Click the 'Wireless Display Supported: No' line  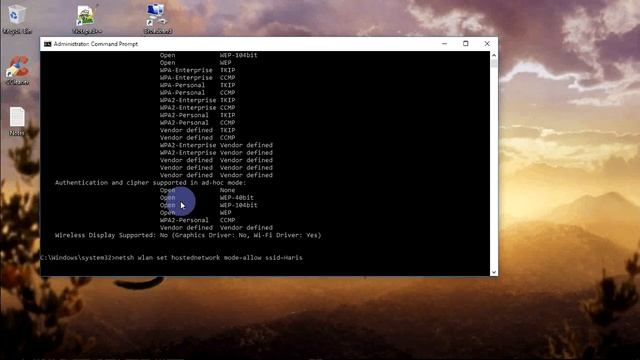pyautogui.click(x=188, y=235)
